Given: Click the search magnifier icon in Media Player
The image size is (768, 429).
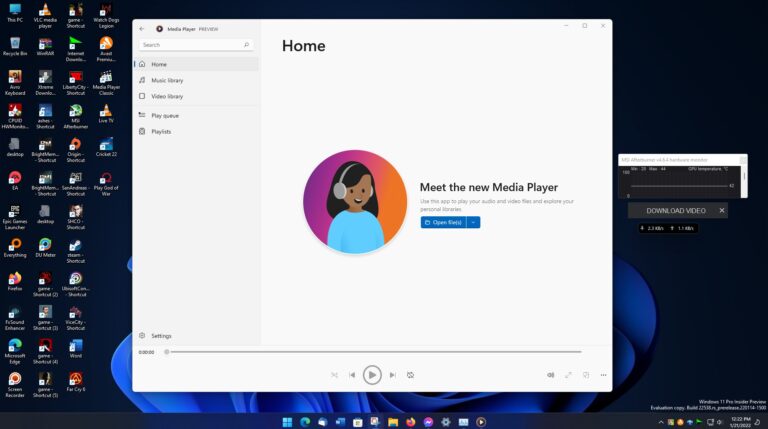Looking at the screenshot, I should [x=246, y=45].
